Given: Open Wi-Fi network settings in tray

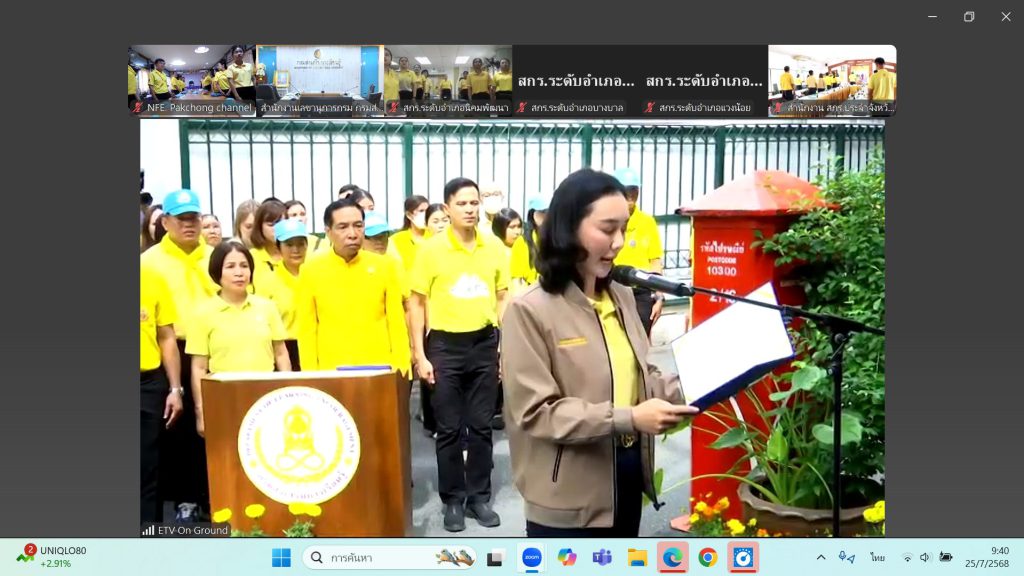Looking at the screenshot, I should [907, 557].
